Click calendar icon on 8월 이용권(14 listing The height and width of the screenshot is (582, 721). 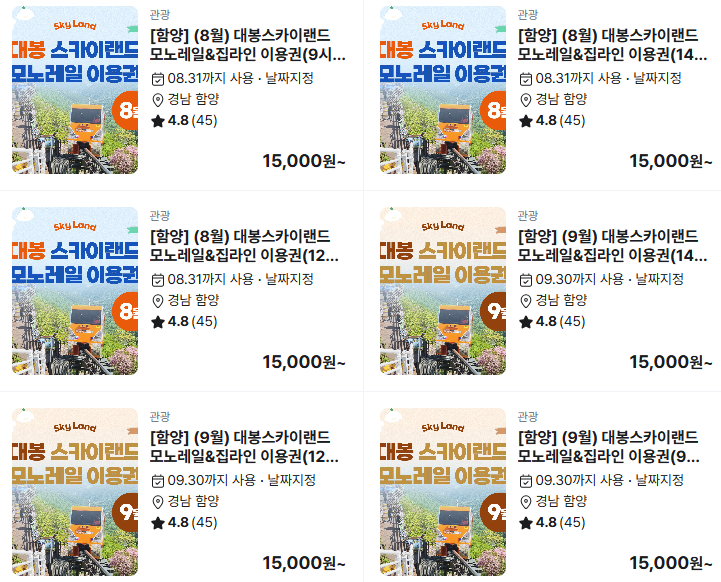click(526, 79)
